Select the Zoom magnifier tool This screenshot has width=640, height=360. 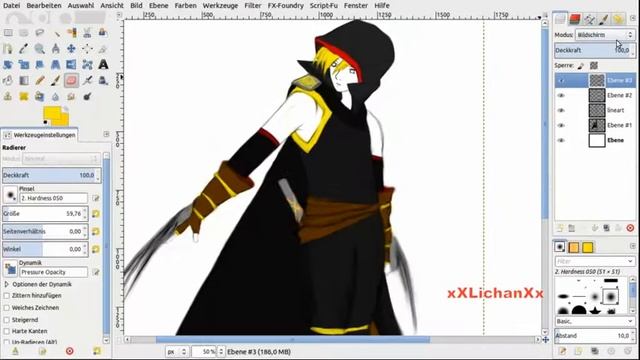40,49
